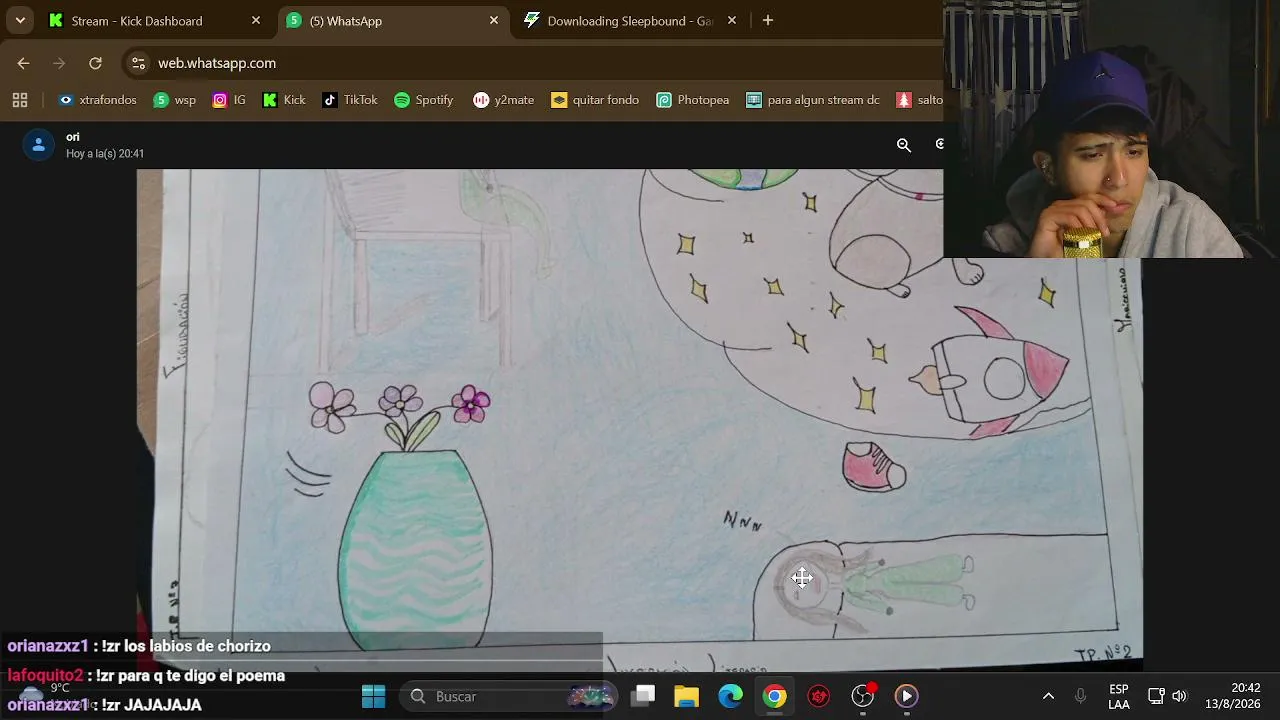Open the red circular taskbar app
The width and height of the screenshot is (1280, 720).
tap(819, 696)
